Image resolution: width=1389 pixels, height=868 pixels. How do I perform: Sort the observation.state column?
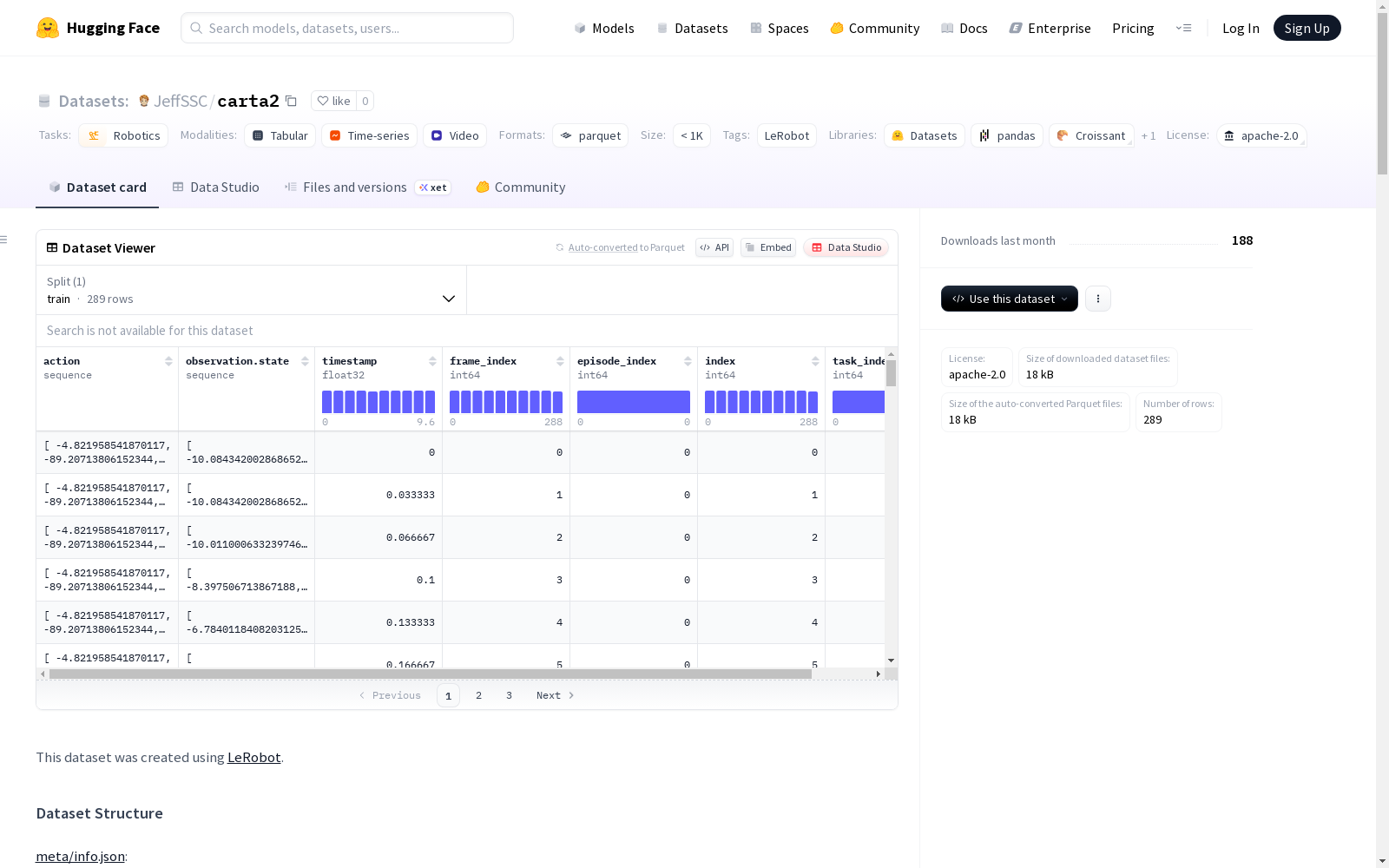click(x=305, y=361)
